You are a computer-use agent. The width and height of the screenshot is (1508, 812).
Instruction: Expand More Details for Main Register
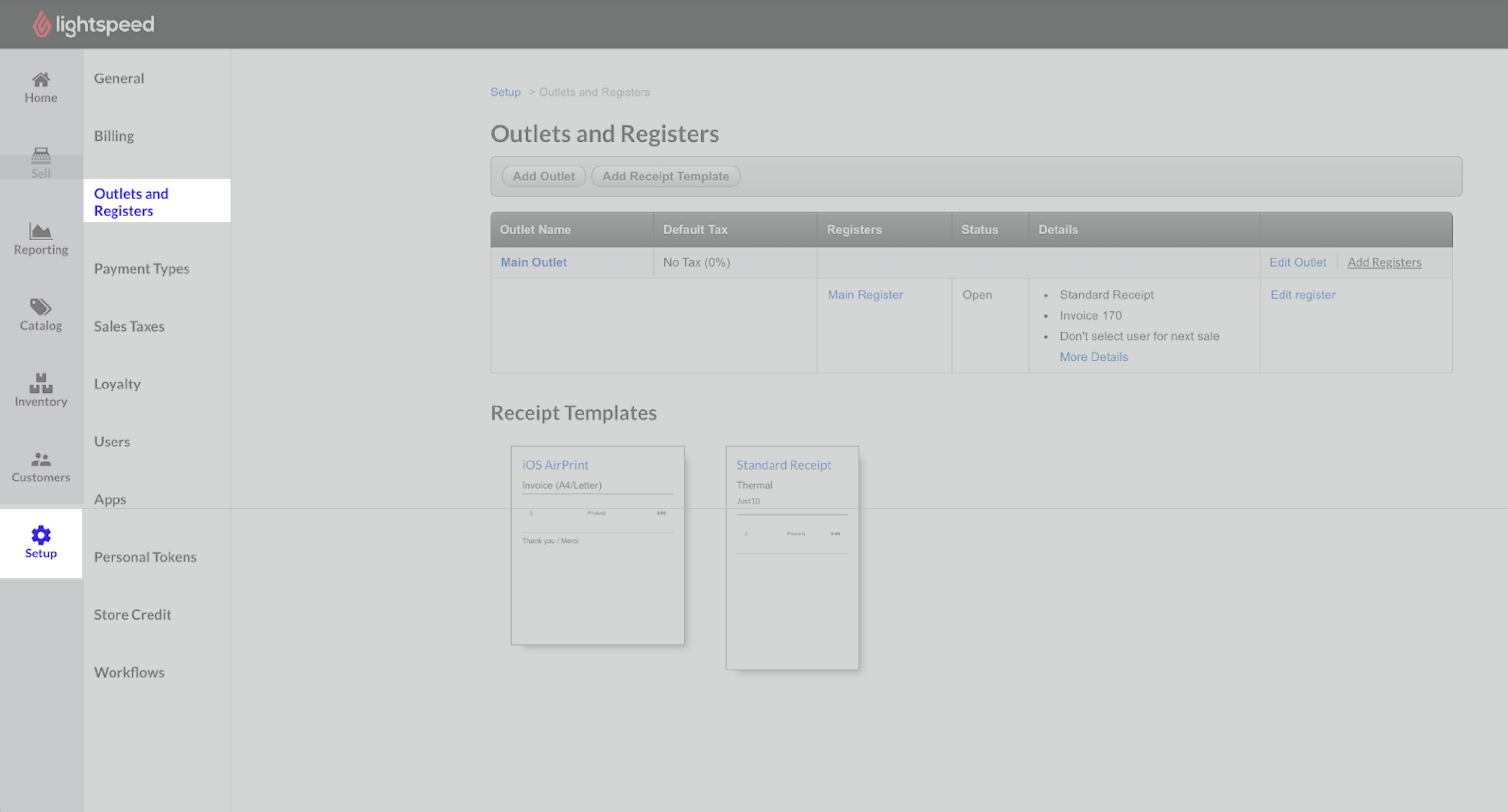tap(1093, 356)
